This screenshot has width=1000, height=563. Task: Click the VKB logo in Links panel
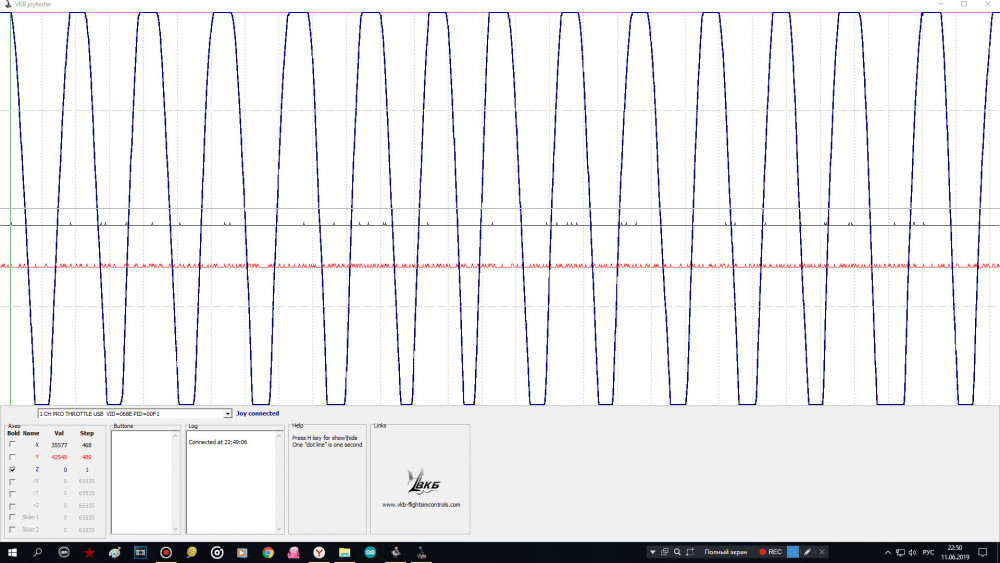[x=421, y=482]
